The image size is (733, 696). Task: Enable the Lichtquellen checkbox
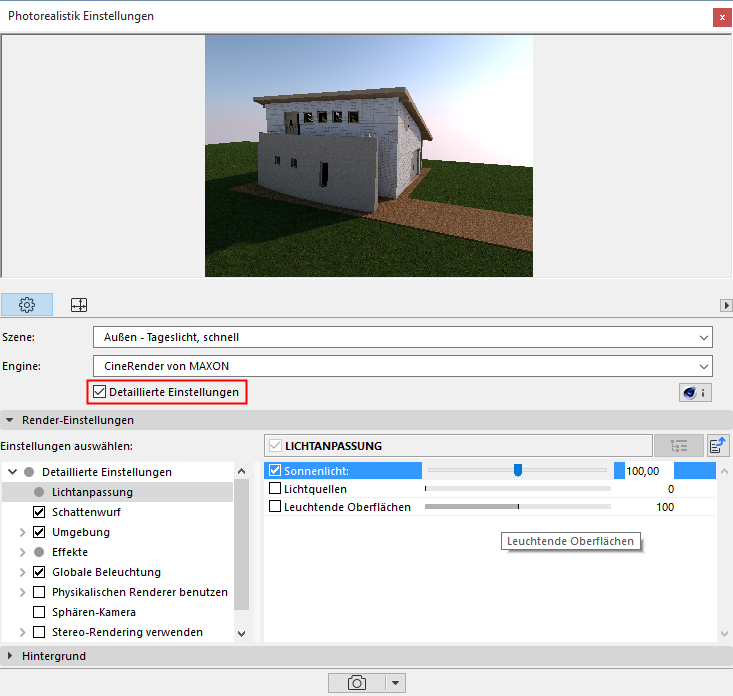click(x=275, y=488)
